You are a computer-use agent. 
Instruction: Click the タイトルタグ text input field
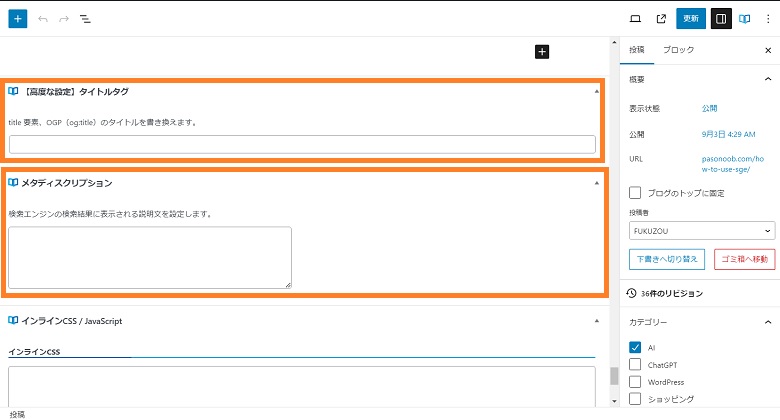pos(302,144)
